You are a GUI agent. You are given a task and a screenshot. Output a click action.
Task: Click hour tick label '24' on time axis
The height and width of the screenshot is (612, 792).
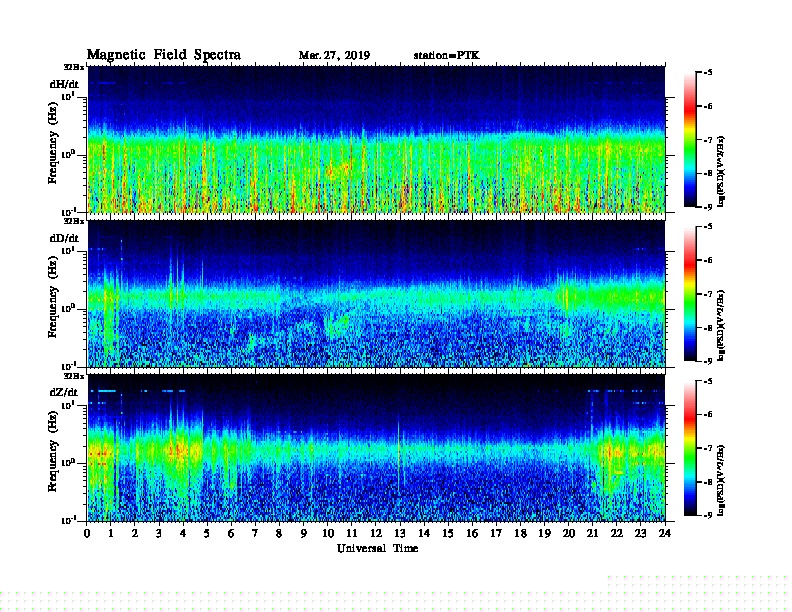(665, 533)
